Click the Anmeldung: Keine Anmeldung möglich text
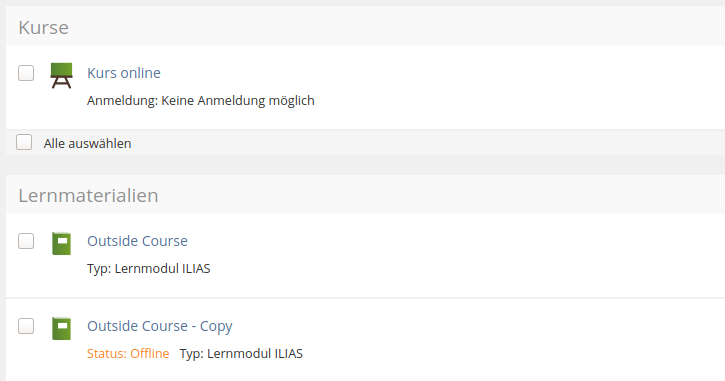 201,101
